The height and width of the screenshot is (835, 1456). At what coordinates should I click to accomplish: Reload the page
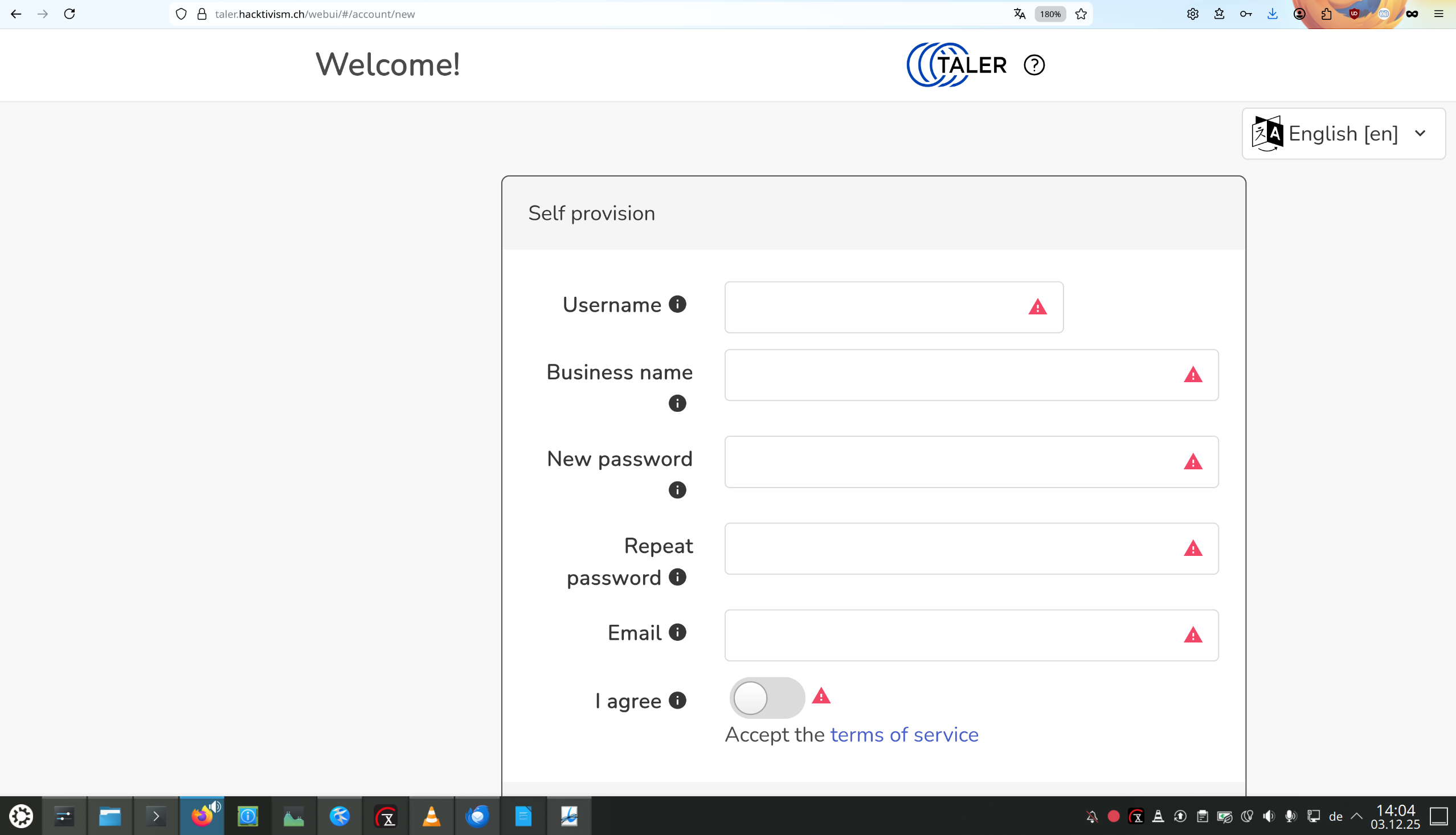(x=69, y=14)
